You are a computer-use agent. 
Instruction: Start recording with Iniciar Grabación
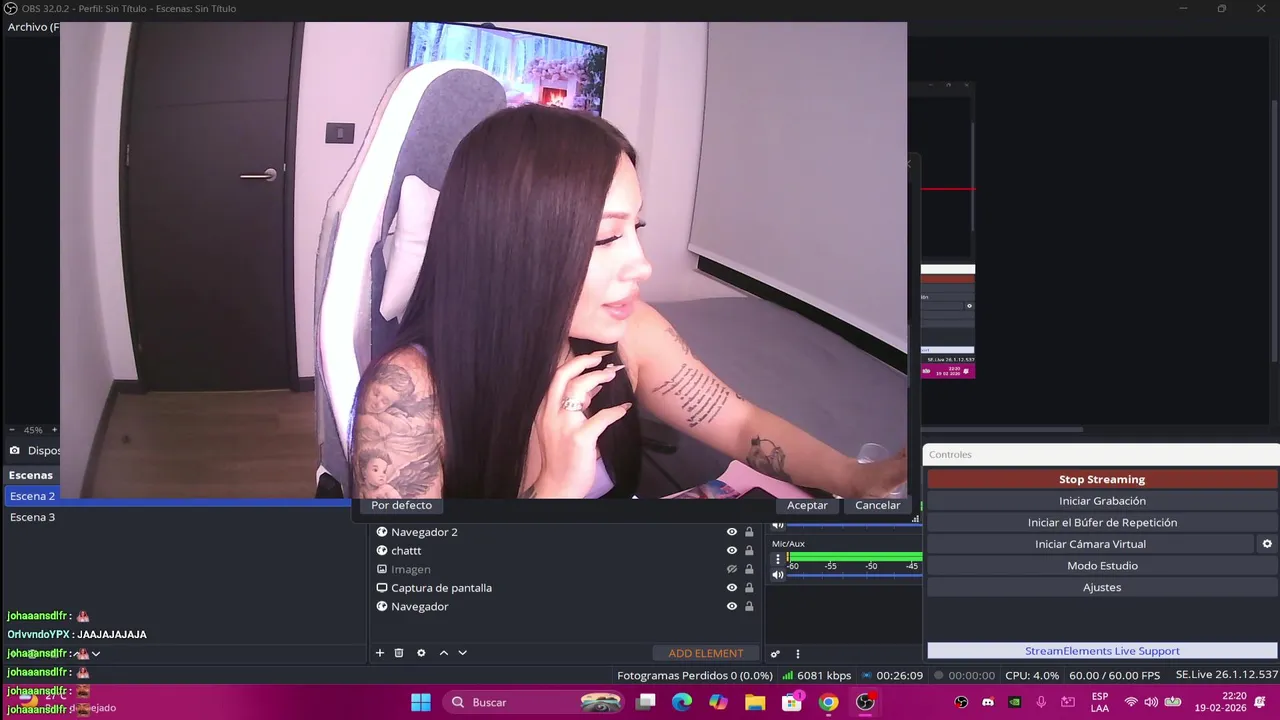[1102, 501]
